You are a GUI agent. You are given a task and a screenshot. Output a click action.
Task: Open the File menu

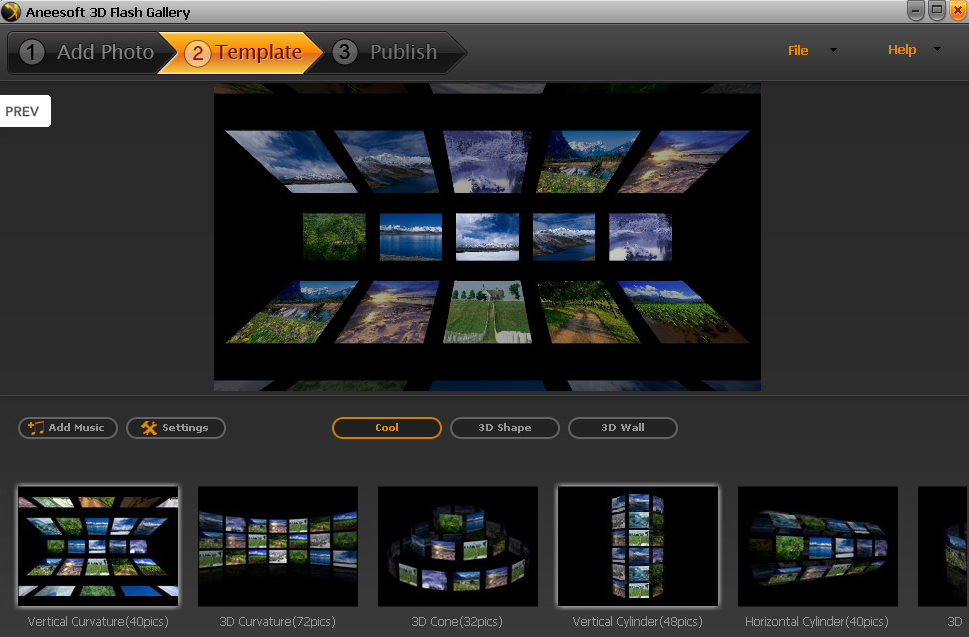(798, 50)
